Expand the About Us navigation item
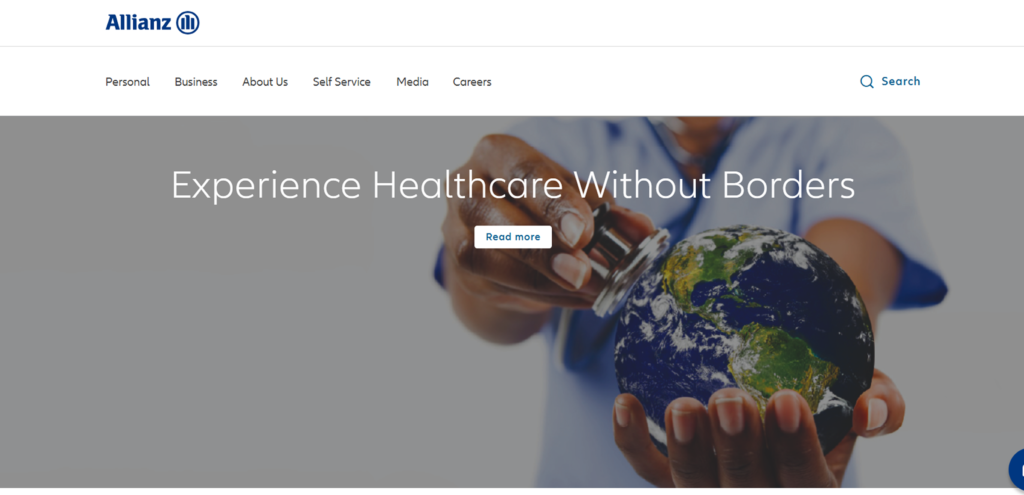 point(264,82)
